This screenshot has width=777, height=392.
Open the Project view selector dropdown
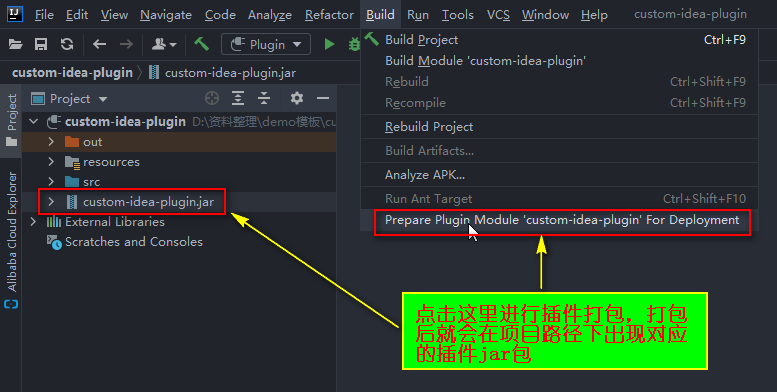click(x=69, y=99)
